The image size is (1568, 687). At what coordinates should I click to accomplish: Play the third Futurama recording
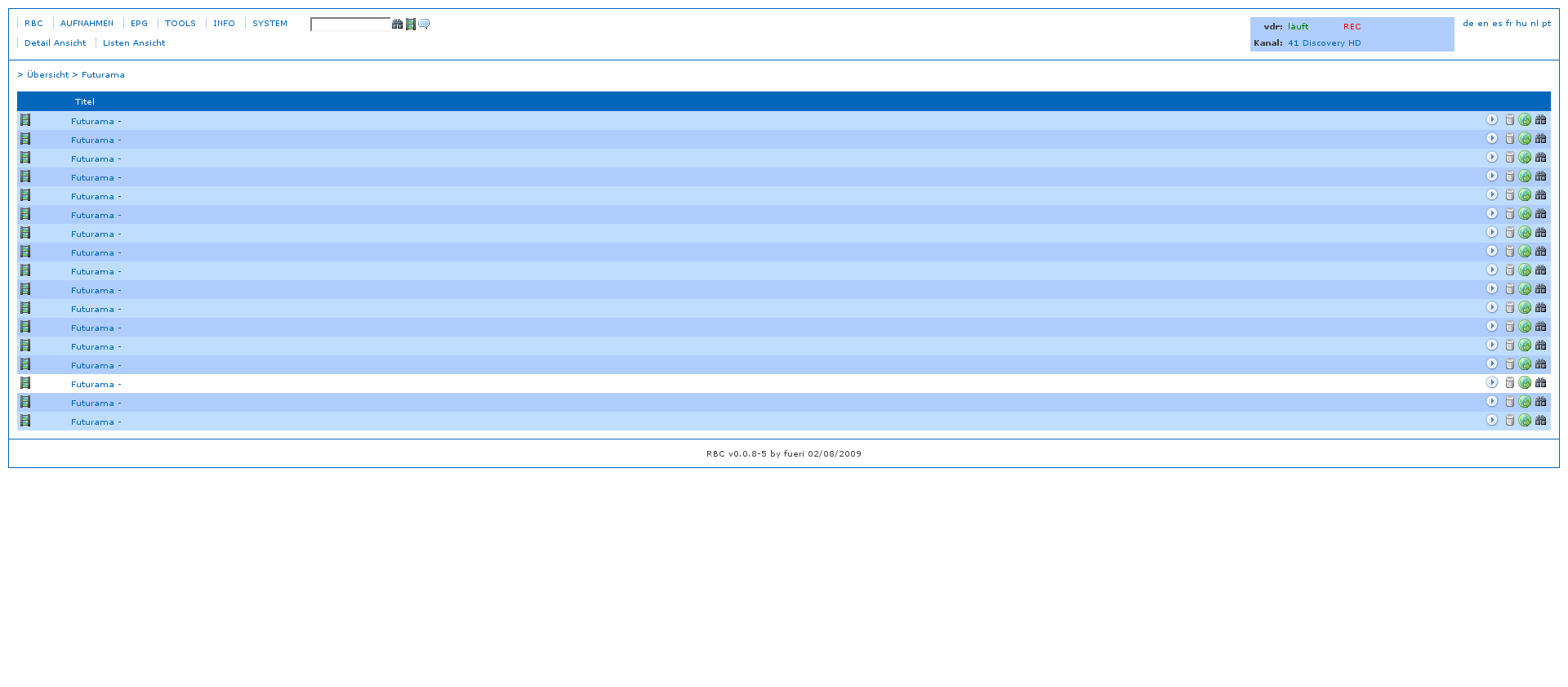1492,157
